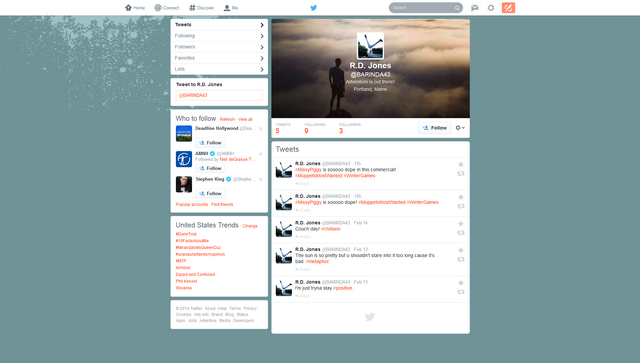Click View all in Who to follow

tap(245, 119)
